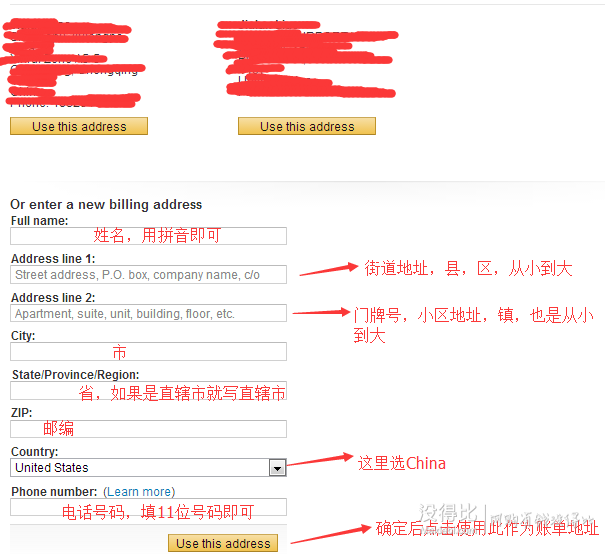Open the United States country combo box
Screen dimensions: 605x554
(x=148, y=468)
